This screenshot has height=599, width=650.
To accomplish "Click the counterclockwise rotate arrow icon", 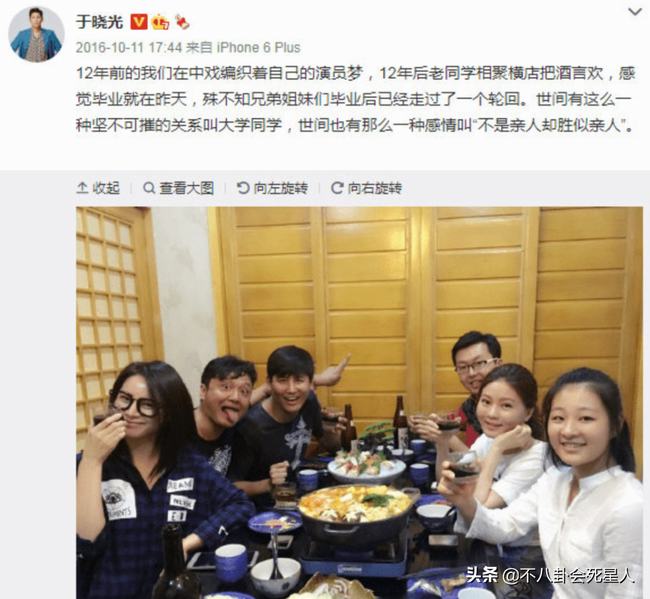I will click(243, 188).
